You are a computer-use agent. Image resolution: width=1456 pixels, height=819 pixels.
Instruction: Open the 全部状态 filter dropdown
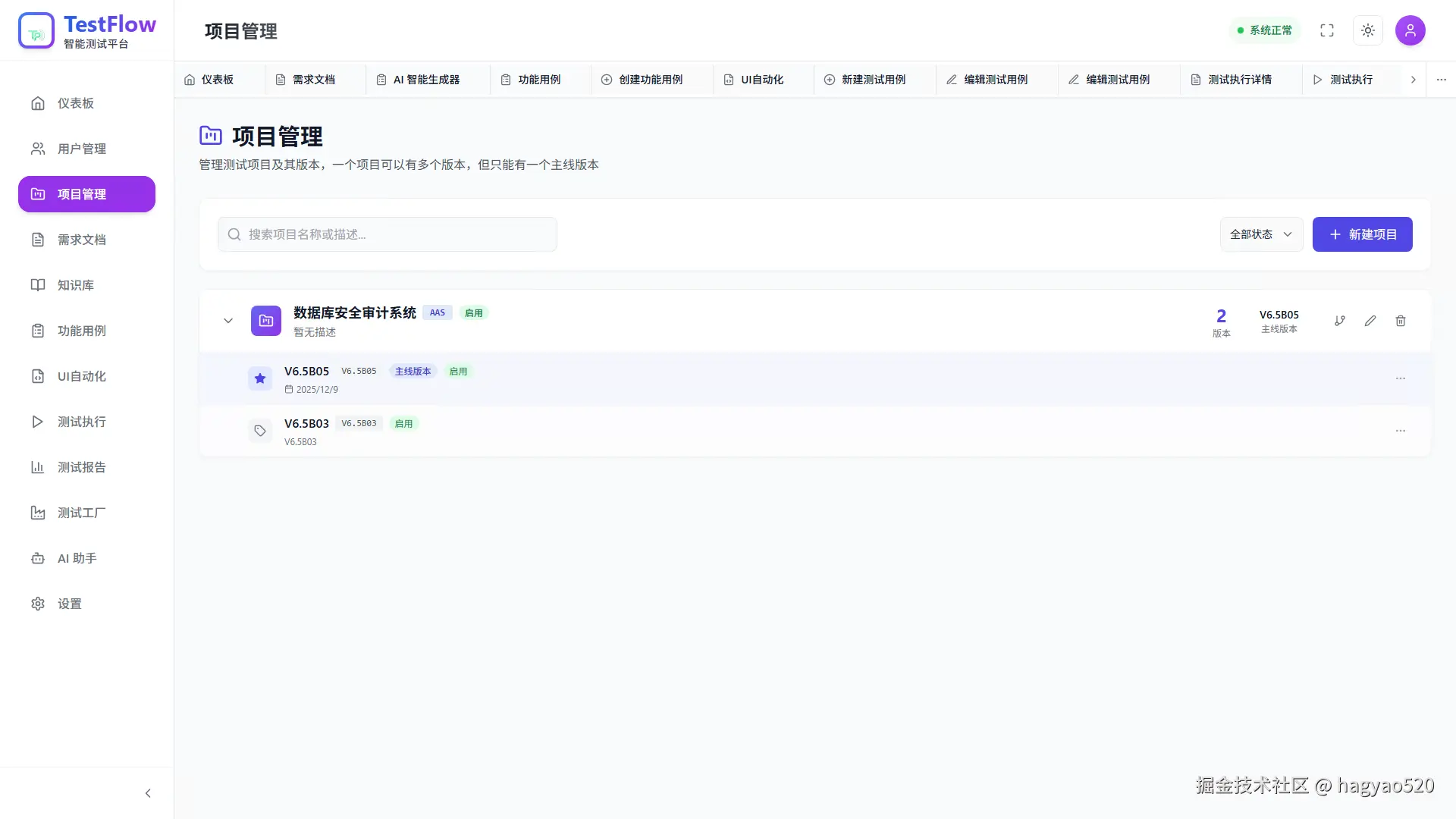1260,234
